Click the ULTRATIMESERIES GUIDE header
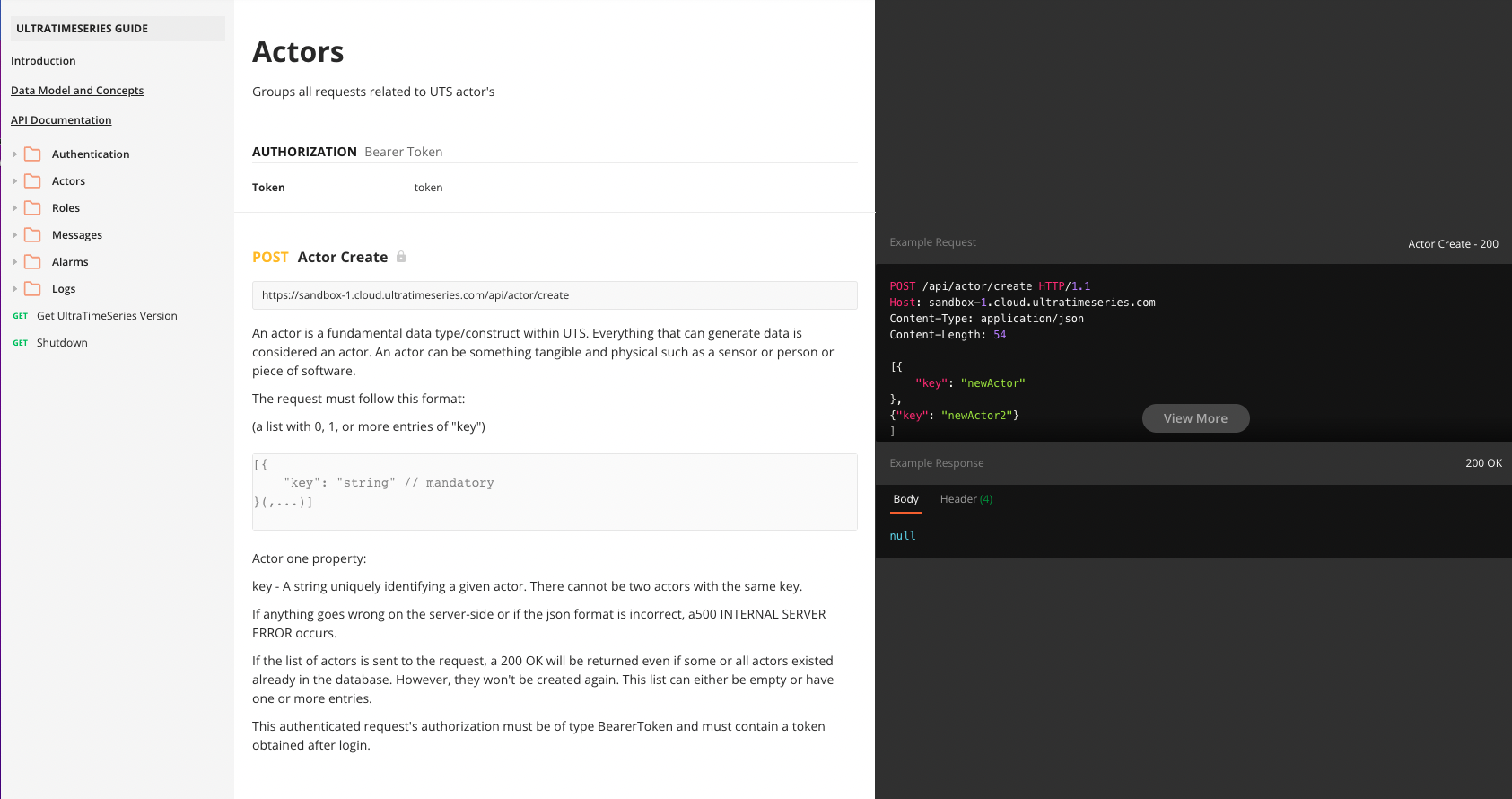This screenshot has width=1512, height=799. [118, 29]
